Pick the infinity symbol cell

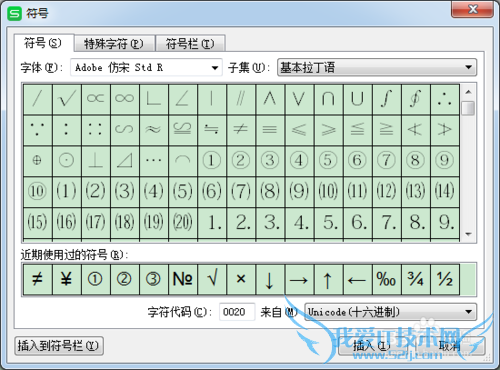(125, 99)
